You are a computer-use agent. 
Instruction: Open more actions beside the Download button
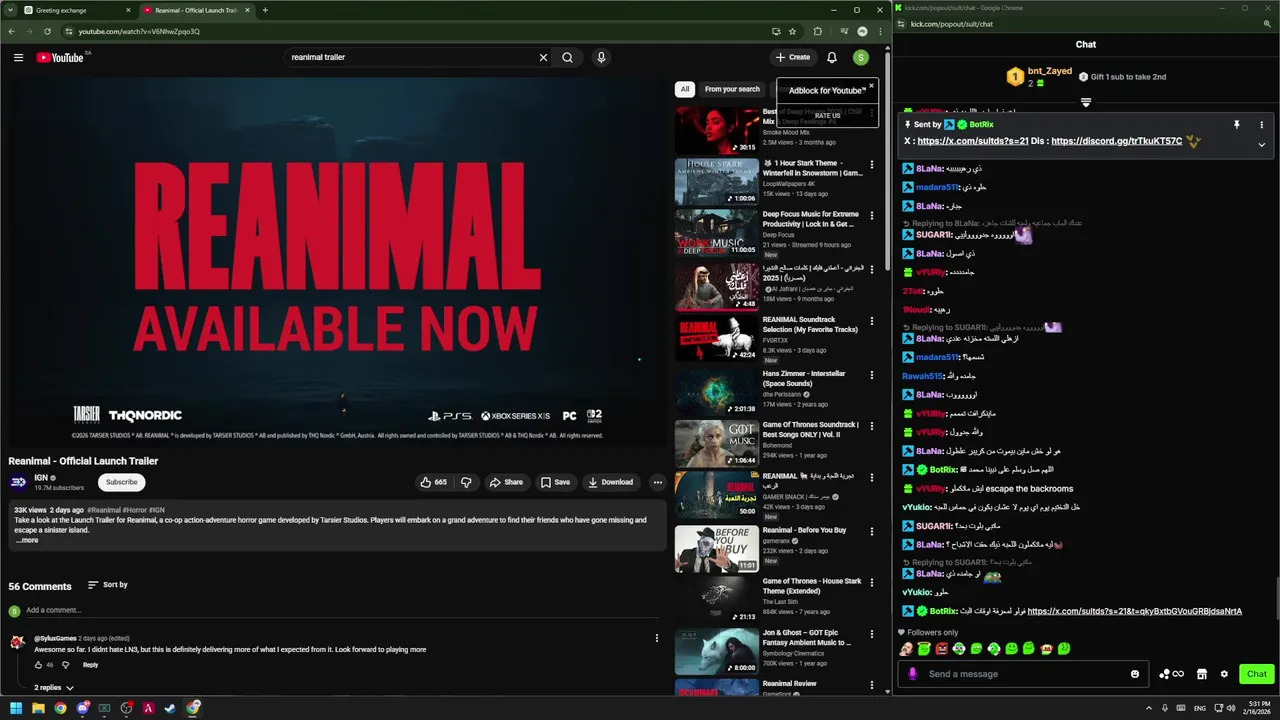(657, 482)
